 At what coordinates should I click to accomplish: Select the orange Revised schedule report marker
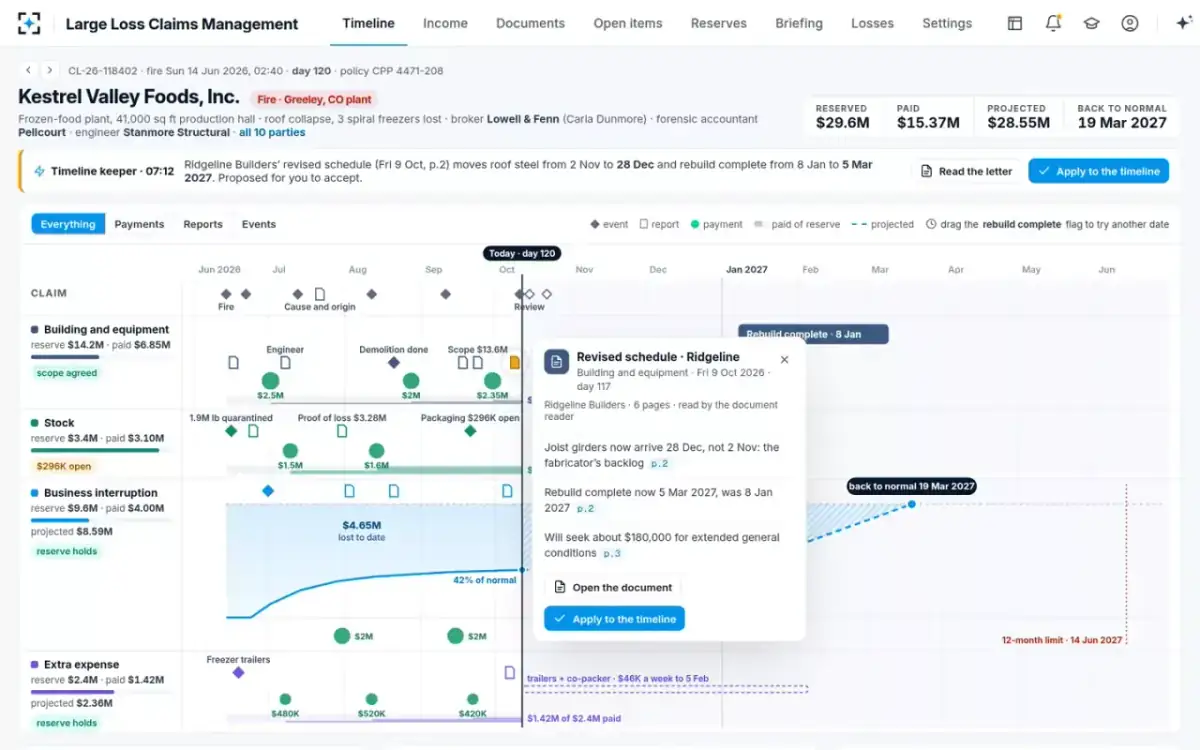point(515,362)
